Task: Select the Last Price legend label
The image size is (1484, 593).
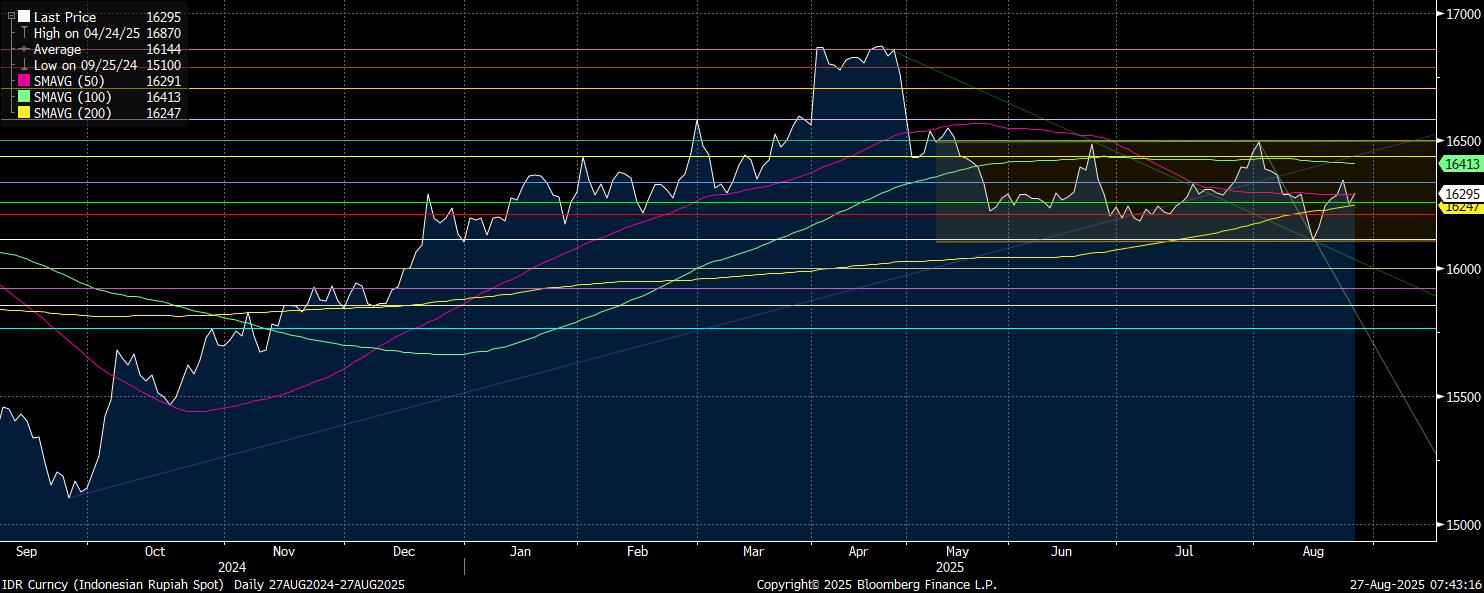Action: tap(65, 17)
